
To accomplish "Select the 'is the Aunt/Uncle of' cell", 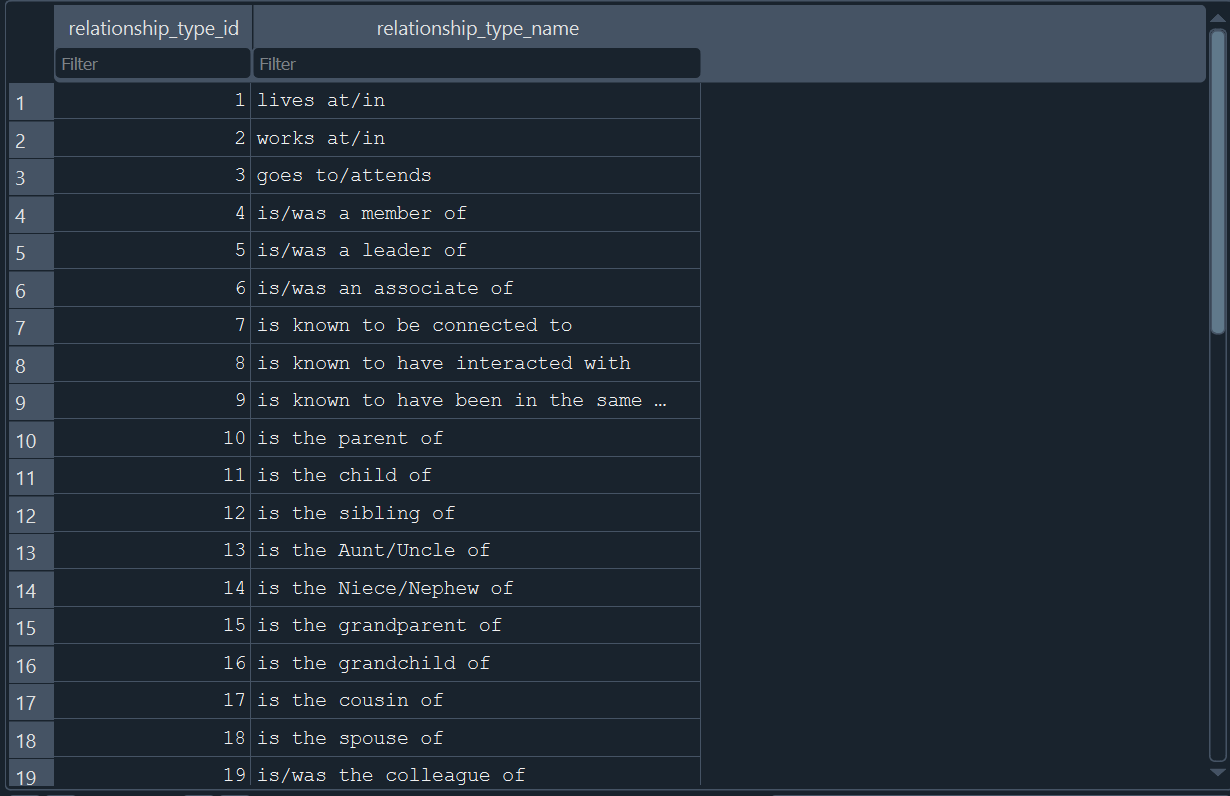I will tap(476, 551).
